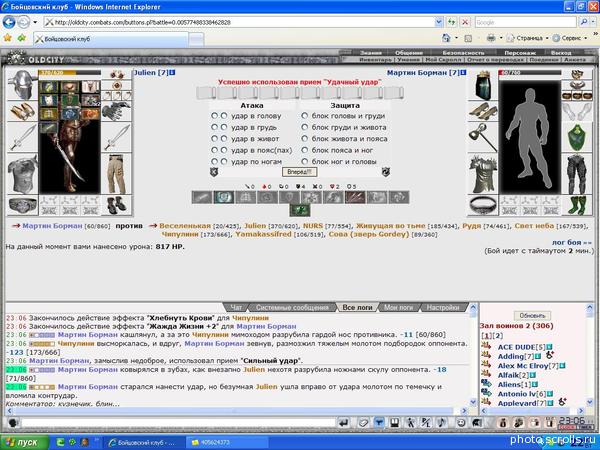The height and width of the screenshot is (450, 600).
Task: Click Julien's gloves equipment slot
Action: [117, 111]
